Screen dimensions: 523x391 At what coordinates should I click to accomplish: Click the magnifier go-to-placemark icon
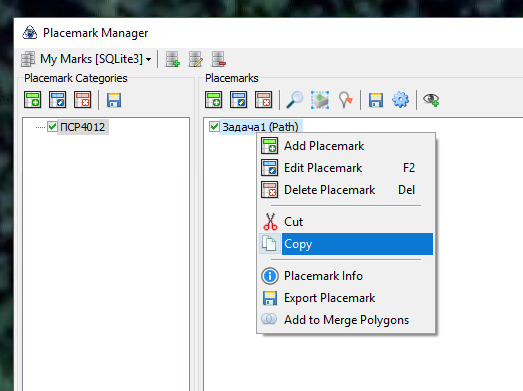point(295,100)
